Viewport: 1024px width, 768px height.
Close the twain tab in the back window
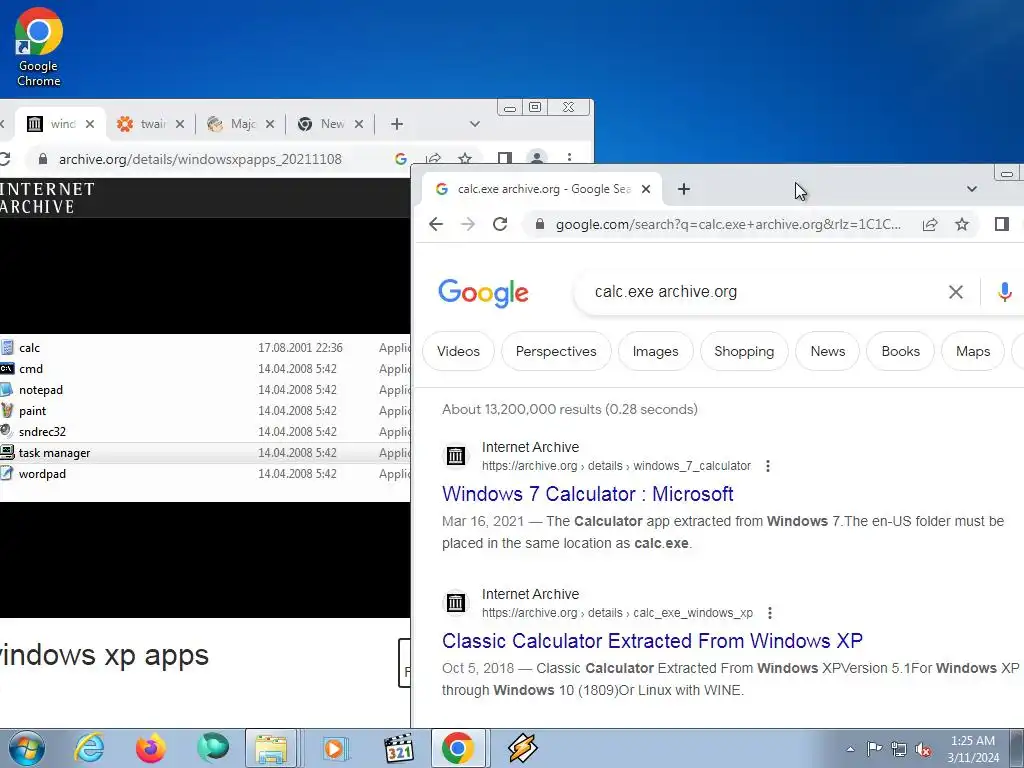pos(180,124)
